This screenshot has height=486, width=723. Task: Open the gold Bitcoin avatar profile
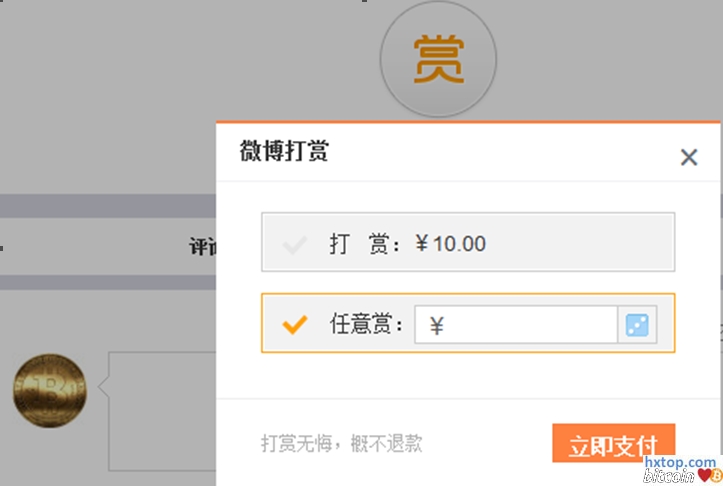pyautogui.click(x=50, y=390)
